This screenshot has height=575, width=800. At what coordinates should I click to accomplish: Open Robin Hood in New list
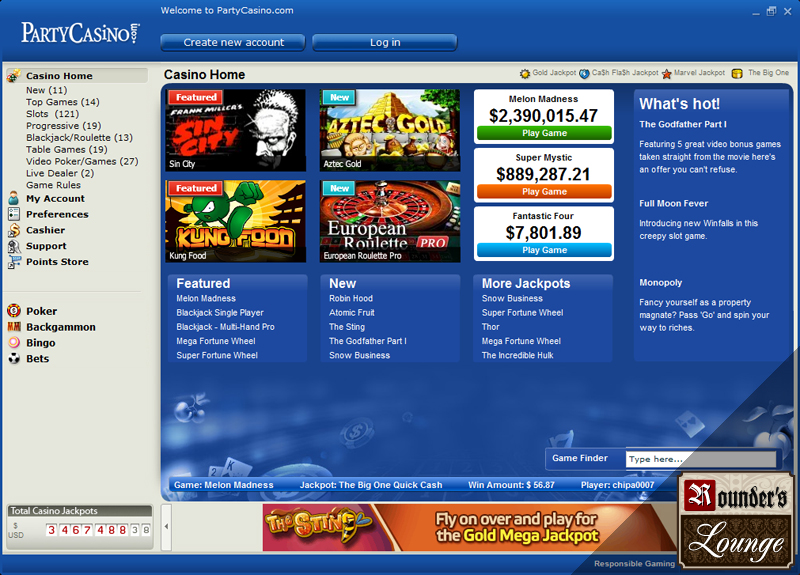point(351,298)
